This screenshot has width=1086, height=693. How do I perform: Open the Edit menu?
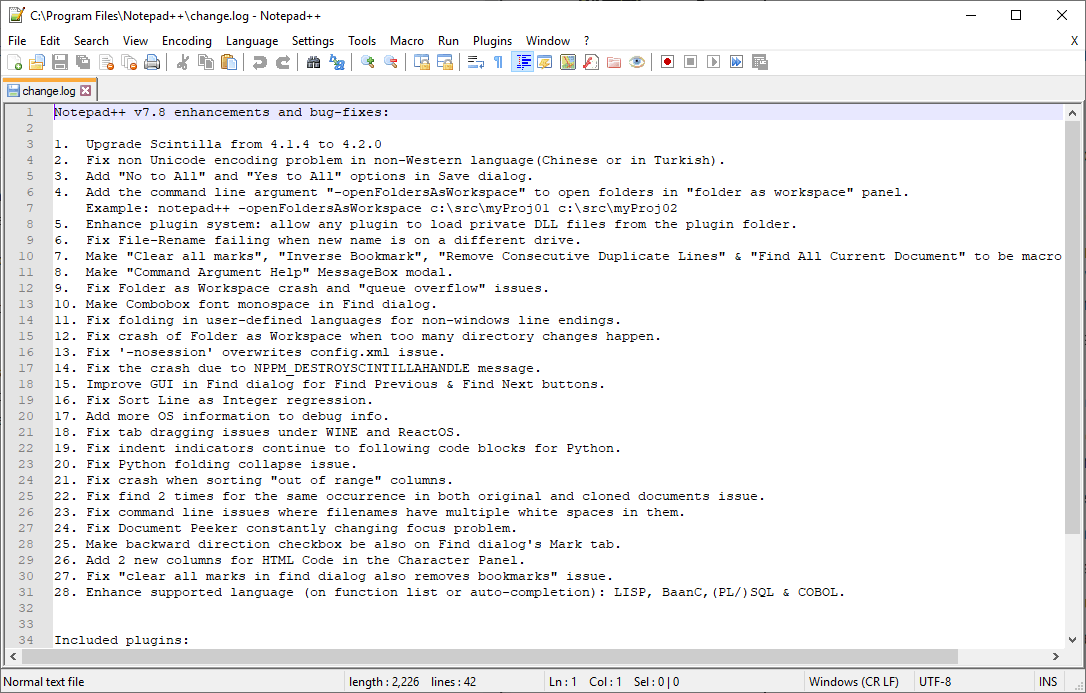click(50, 41)
